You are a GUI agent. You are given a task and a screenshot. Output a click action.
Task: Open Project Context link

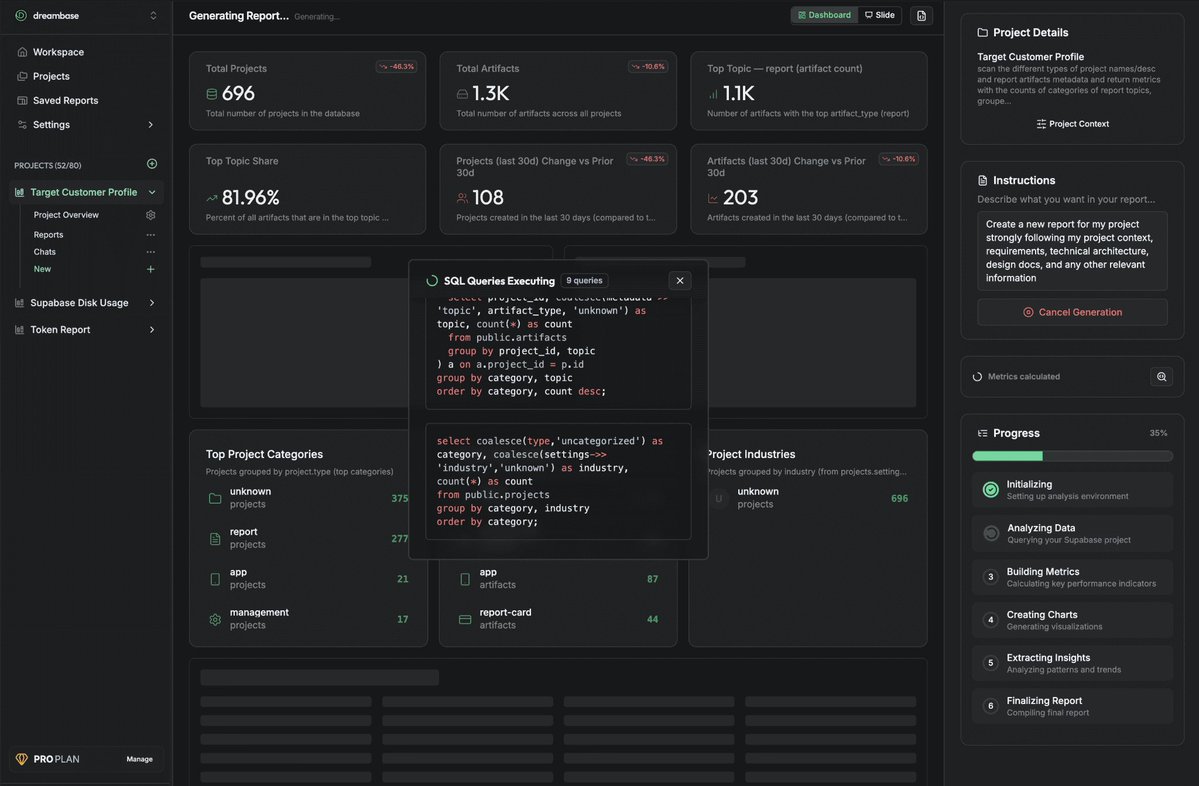(x=1072, y=124)
